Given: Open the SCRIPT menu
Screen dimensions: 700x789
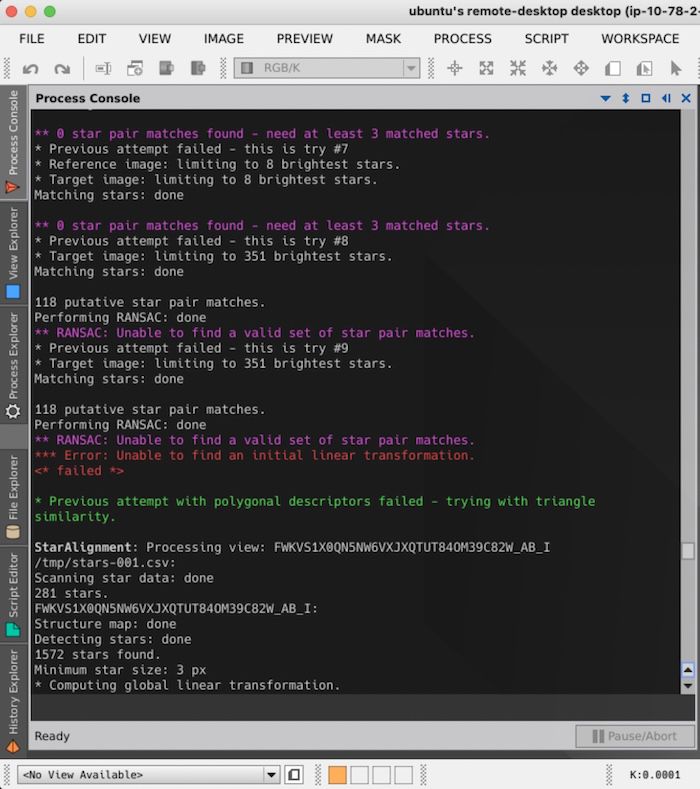Looking at the screenshot, I should 547,39.
